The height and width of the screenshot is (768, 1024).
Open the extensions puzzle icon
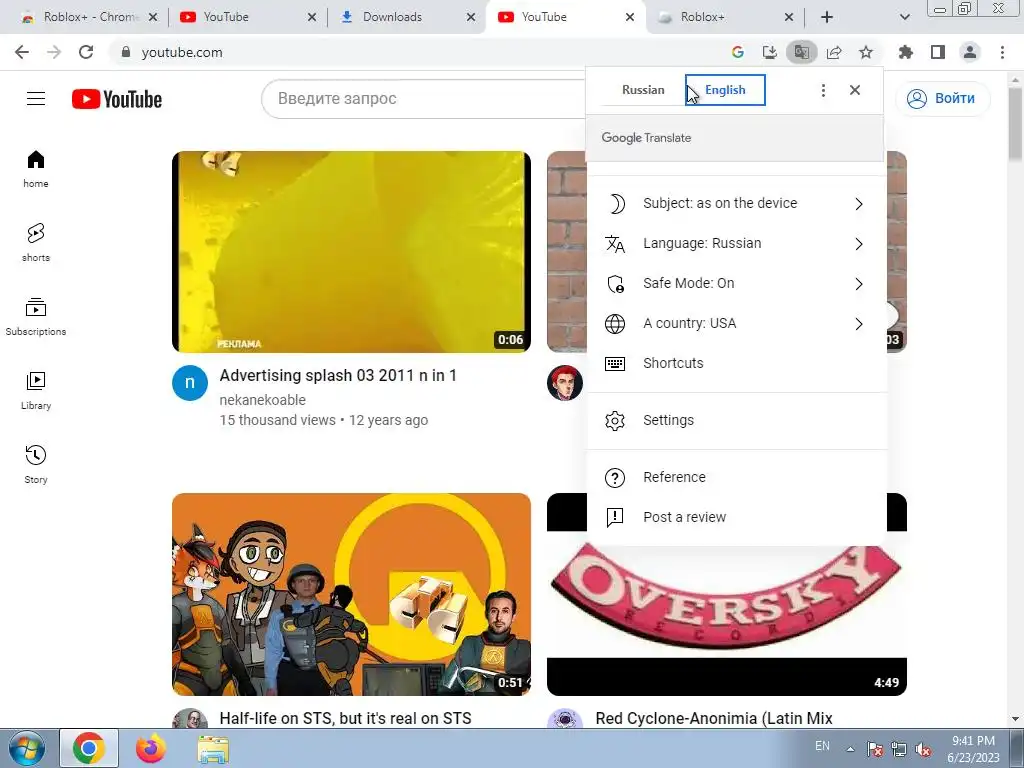(x=906, y=52)
